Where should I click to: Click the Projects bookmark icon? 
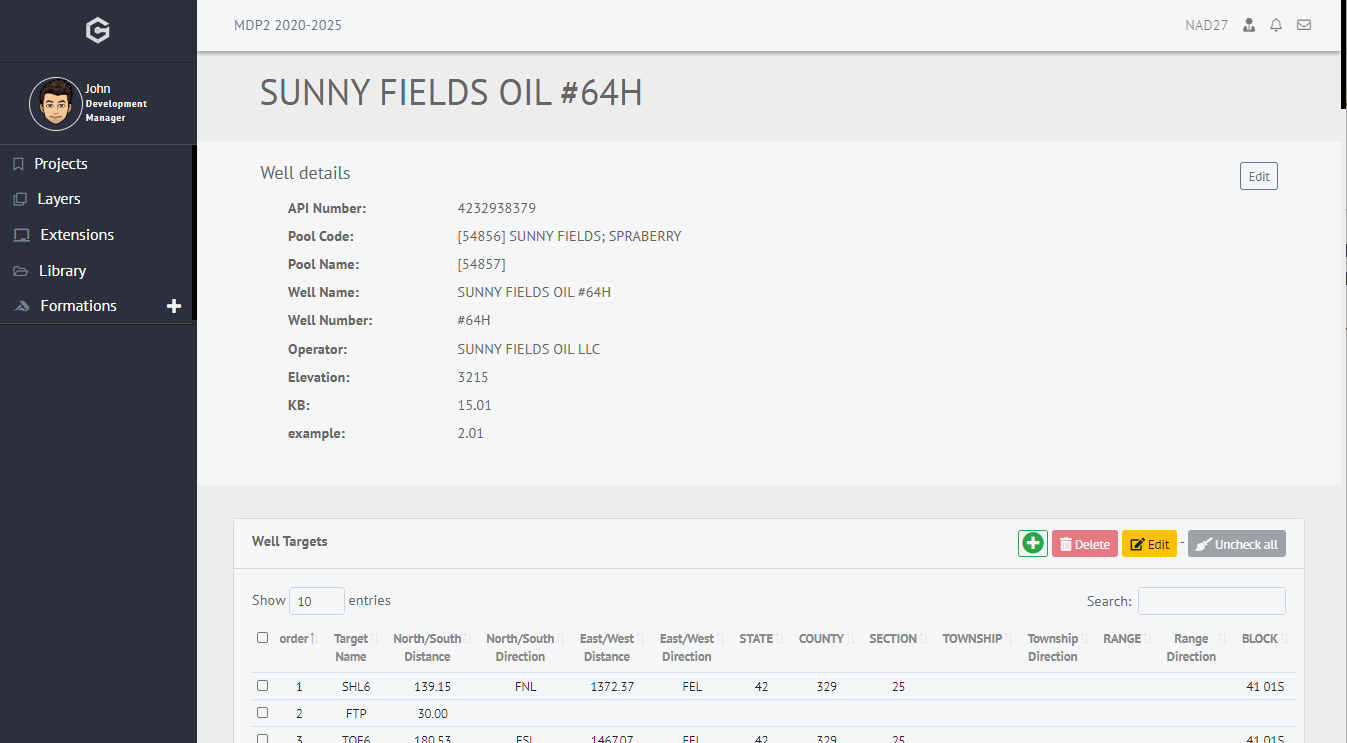pyautogui.click(x=18, y=164)
